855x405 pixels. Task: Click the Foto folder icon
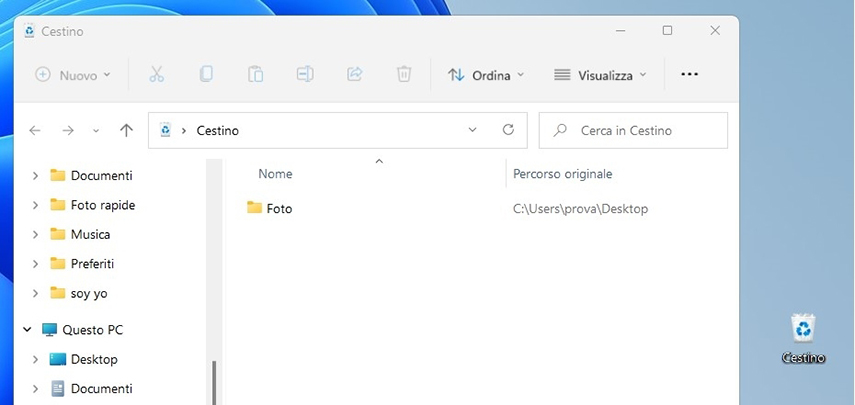pos(254,208)
